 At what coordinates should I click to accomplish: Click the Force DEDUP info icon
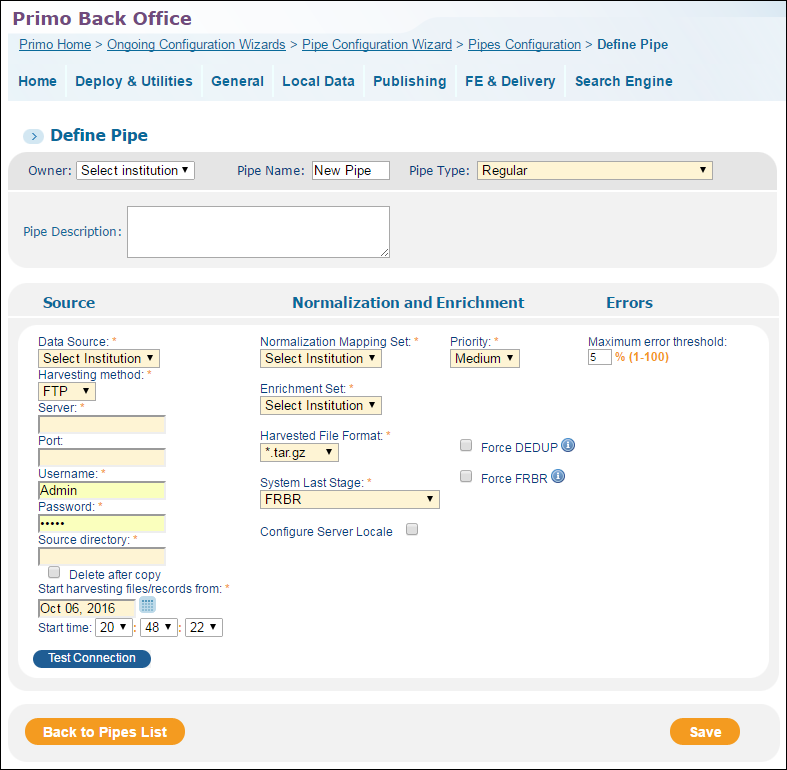(568, 445)
